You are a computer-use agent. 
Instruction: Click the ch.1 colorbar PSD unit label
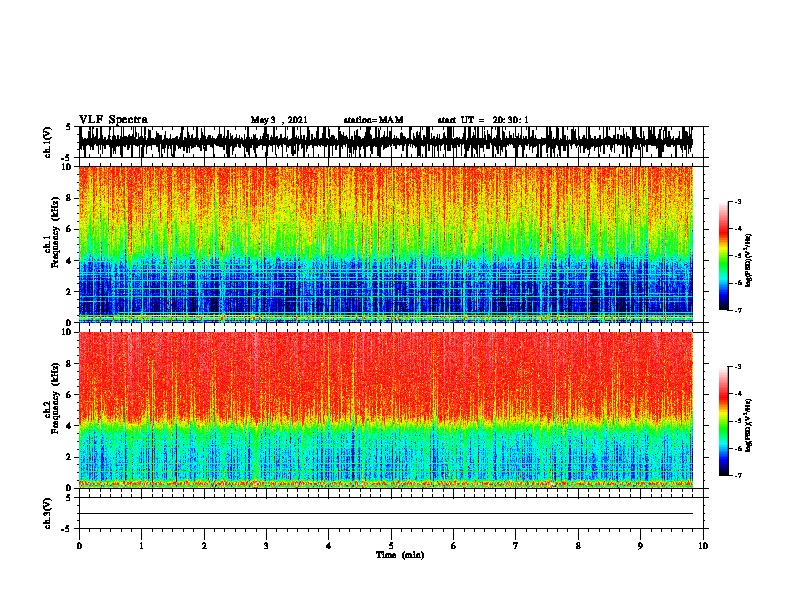pyautogui.click(x=749, y=261)
